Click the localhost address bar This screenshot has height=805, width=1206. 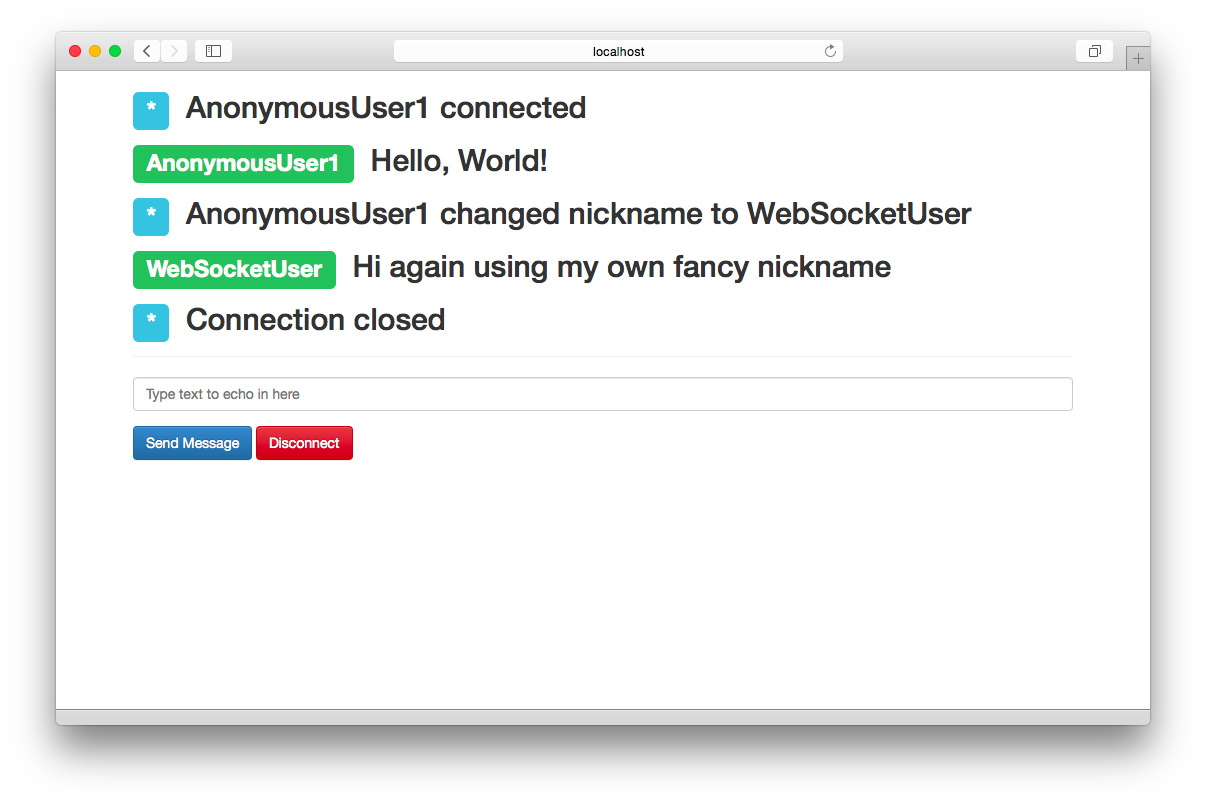click(618, 51)
